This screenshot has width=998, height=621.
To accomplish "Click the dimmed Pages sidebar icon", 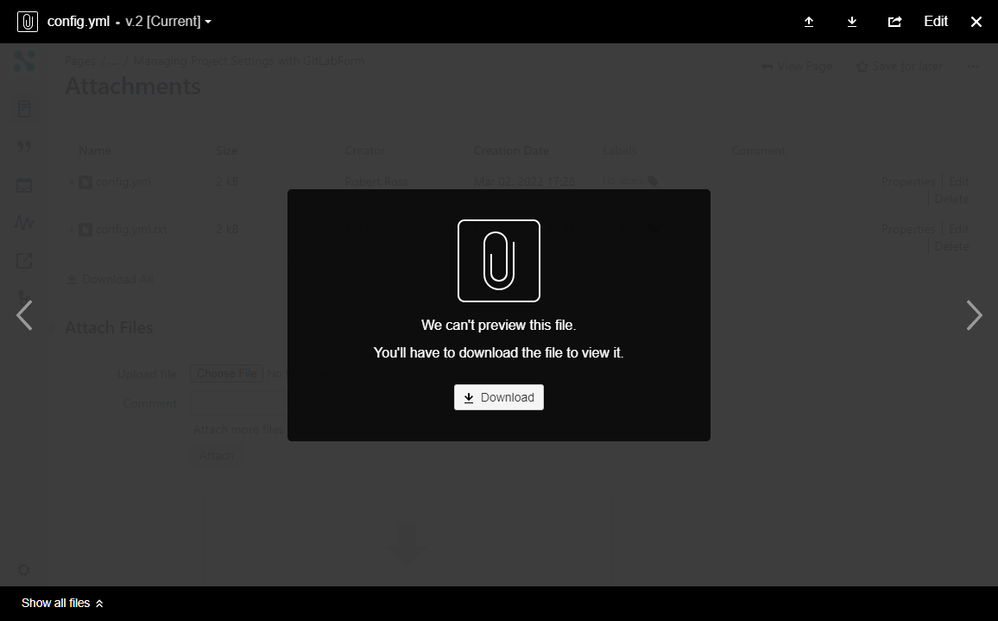I will coord(24,109).
